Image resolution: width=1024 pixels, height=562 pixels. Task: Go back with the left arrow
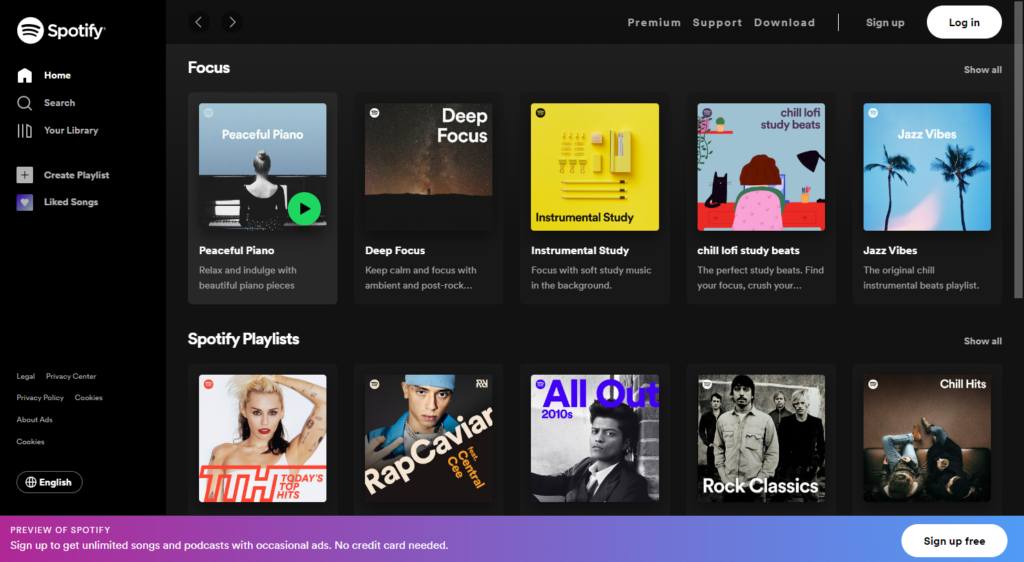[199, 22]
